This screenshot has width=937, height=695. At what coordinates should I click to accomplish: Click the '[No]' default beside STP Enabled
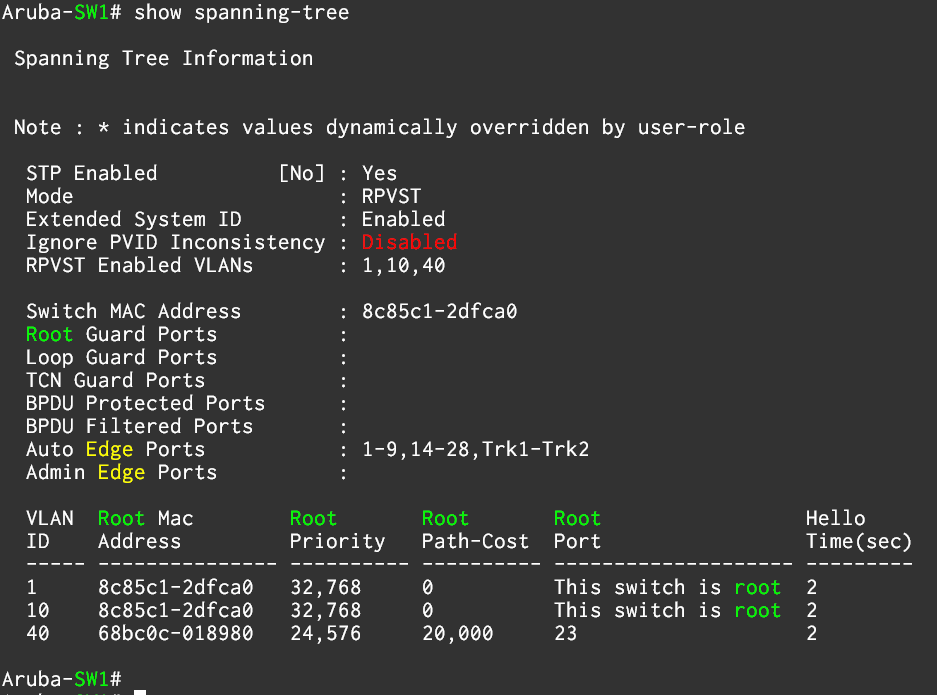point(302,173)
